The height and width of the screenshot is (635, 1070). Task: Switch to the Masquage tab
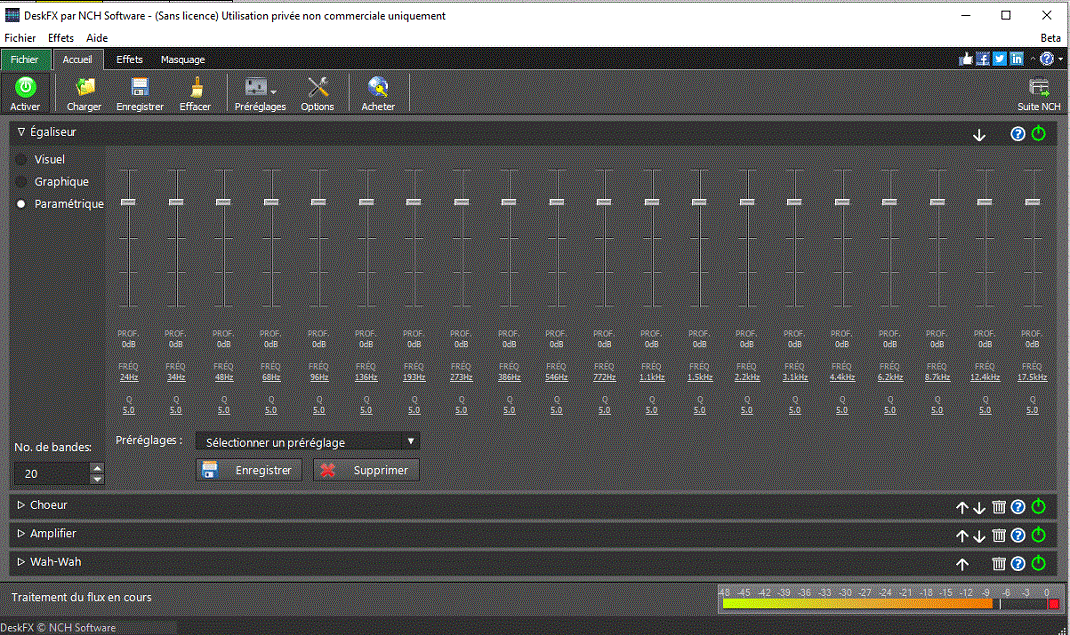point(182,59)
